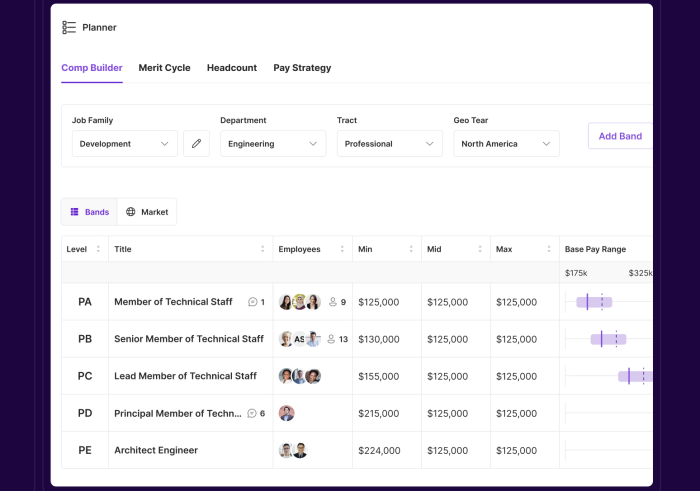
Task: Open the Geo Tear North America dropdown
Action: [506, 144]
